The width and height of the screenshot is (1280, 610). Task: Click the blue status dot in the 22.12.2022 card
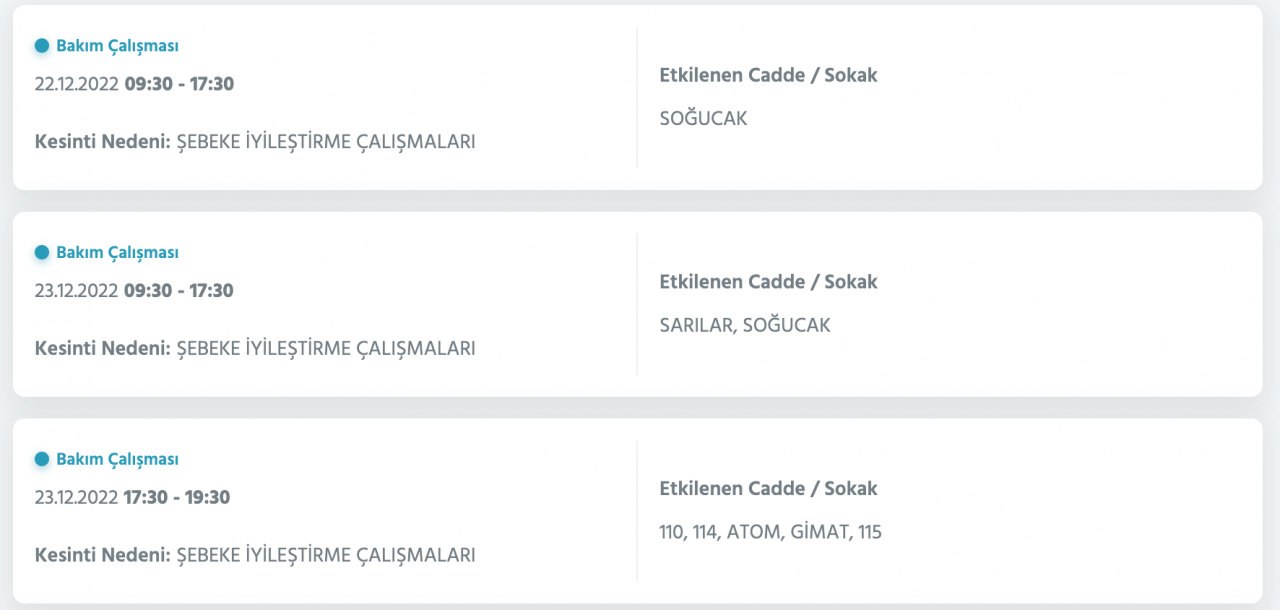pyautogui.click(x=42, y=46)
